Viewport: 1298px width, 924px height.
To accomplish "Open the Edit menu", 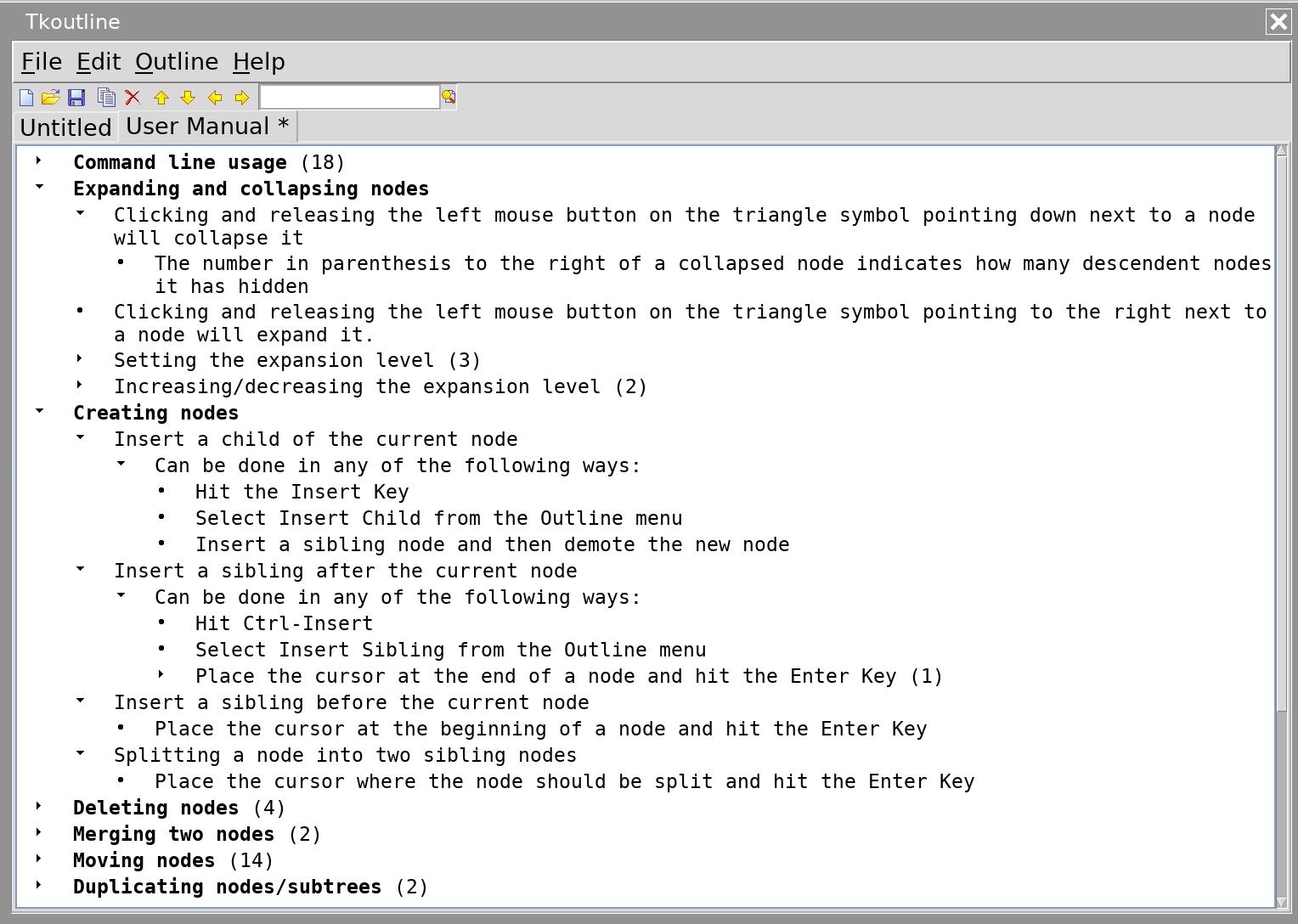I will 99,62.
